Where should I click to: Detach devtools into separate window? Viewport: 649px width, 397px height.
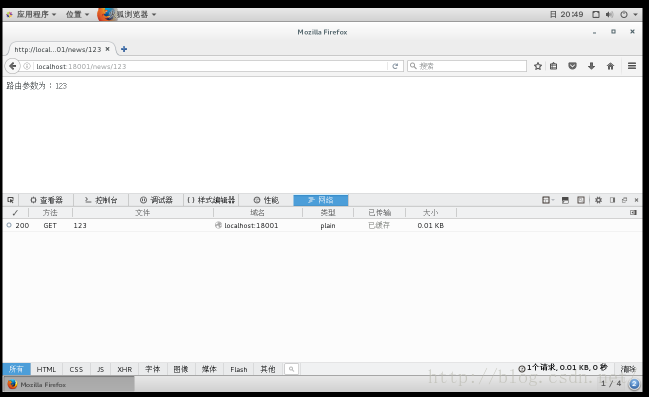click(x=624, y=200)
